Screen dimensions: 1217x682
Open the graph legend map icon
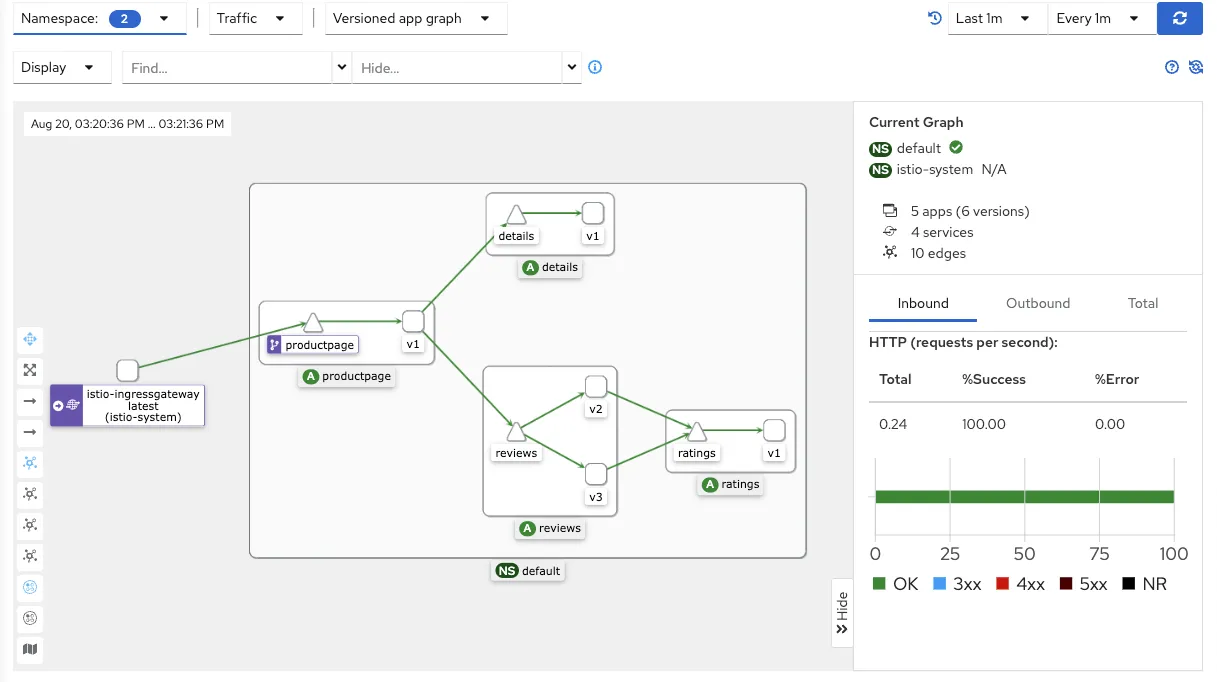(x=30, y=649)
